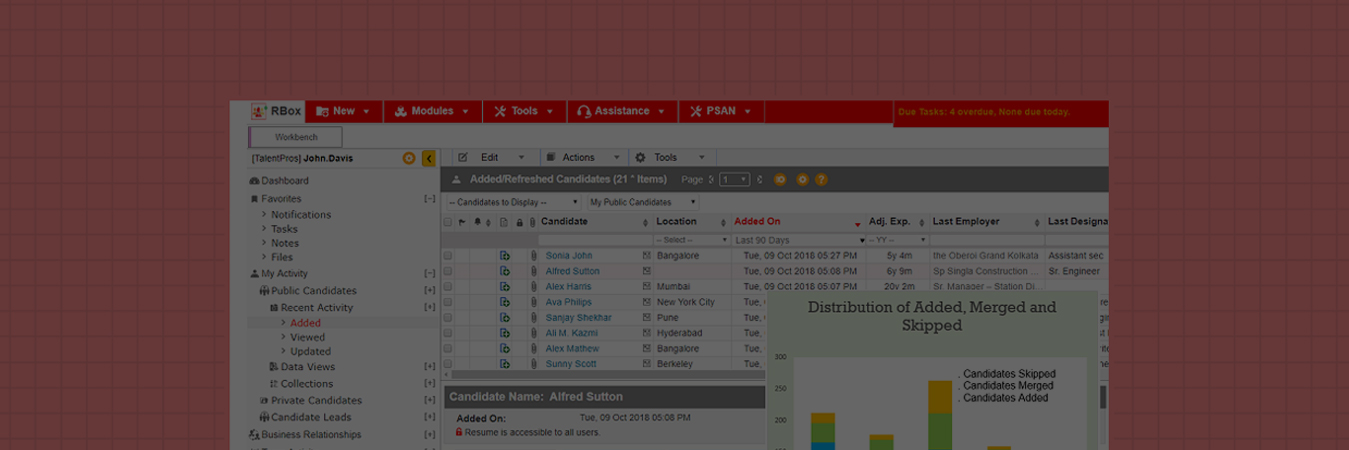This screenshot has height=450, width=1349.
Task: Click the help question mark icon
Action: tap(821, 180)
